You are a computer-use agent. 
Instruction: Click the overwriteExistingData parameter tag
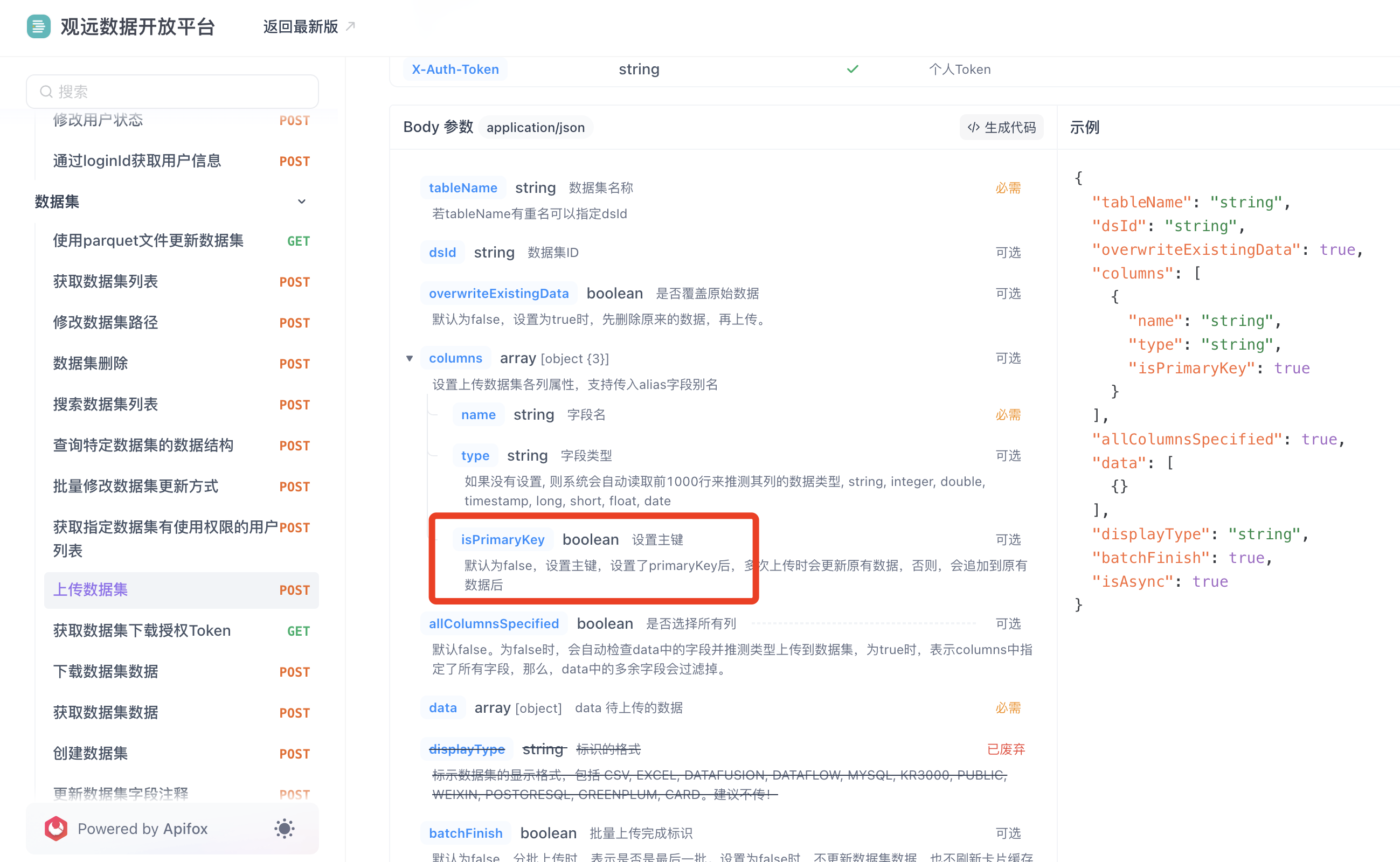pos(498,293)
